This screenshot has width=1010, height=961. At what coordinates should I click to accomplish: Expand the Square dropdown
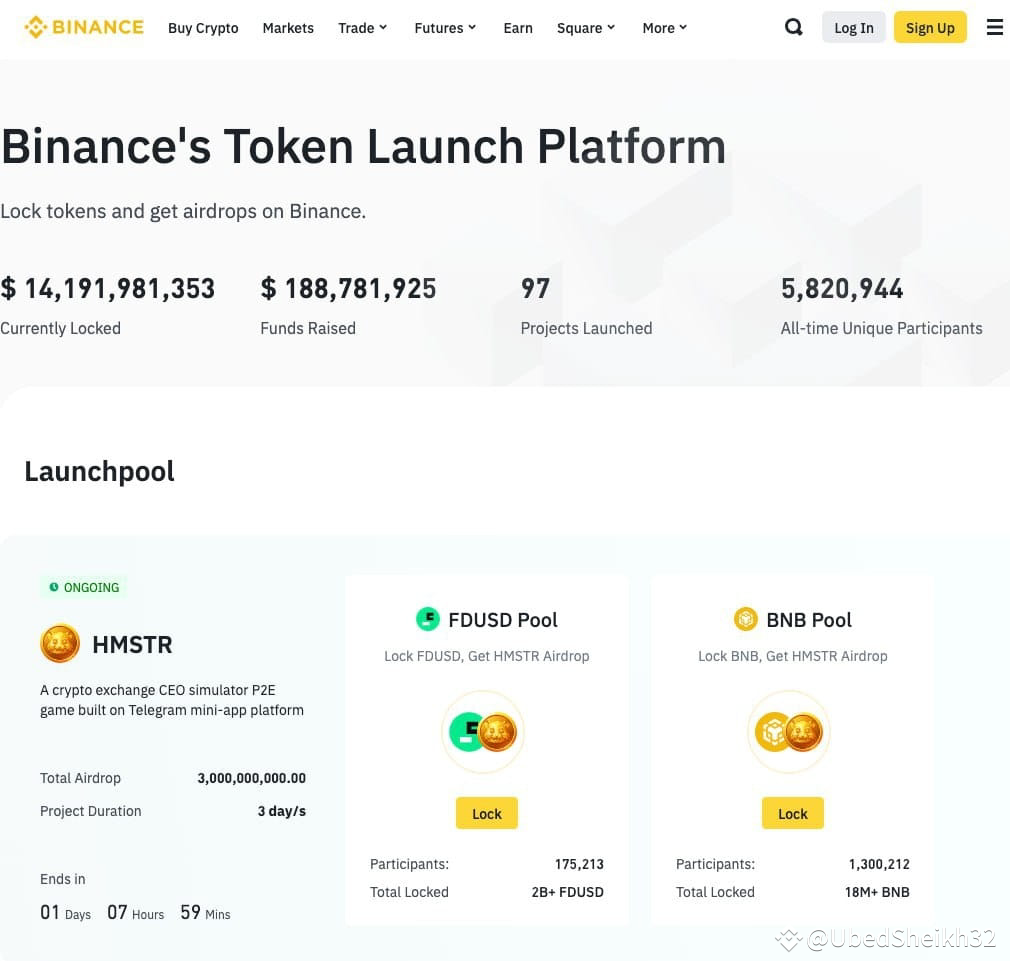[x=585, y=28]
